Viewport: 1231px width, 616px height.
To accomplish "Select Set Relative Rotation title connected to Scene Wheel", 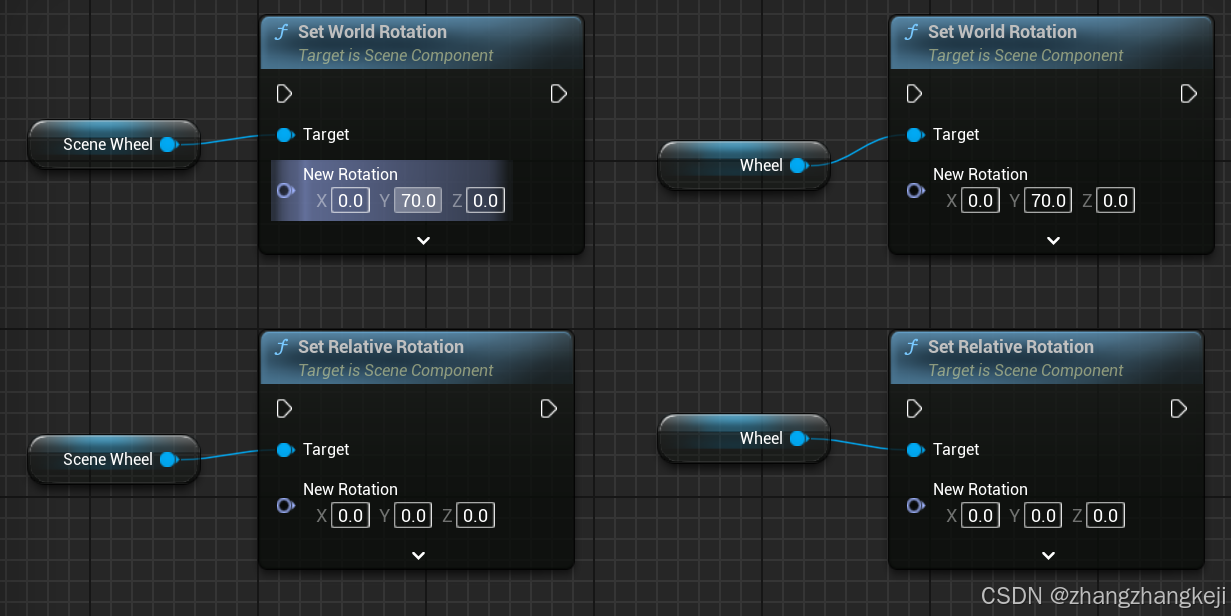I will 381,347.
